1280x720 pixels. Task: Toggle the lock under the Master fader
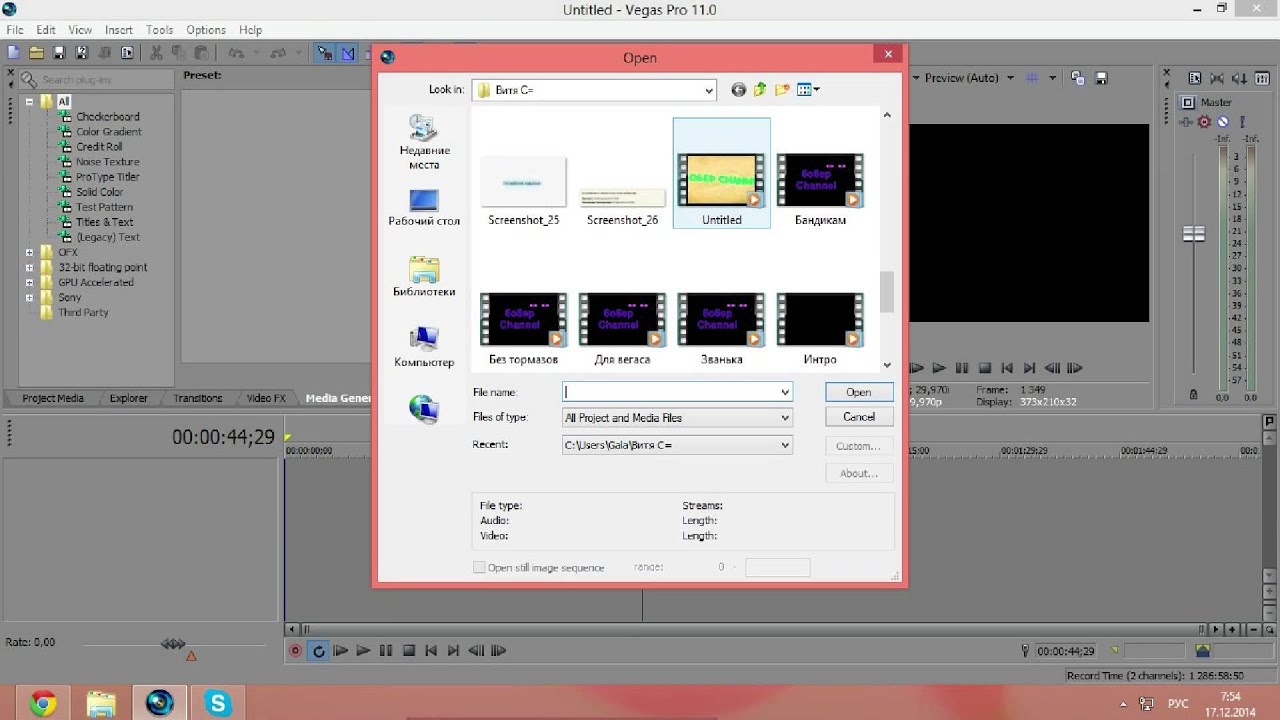[x=1193, y=395]
